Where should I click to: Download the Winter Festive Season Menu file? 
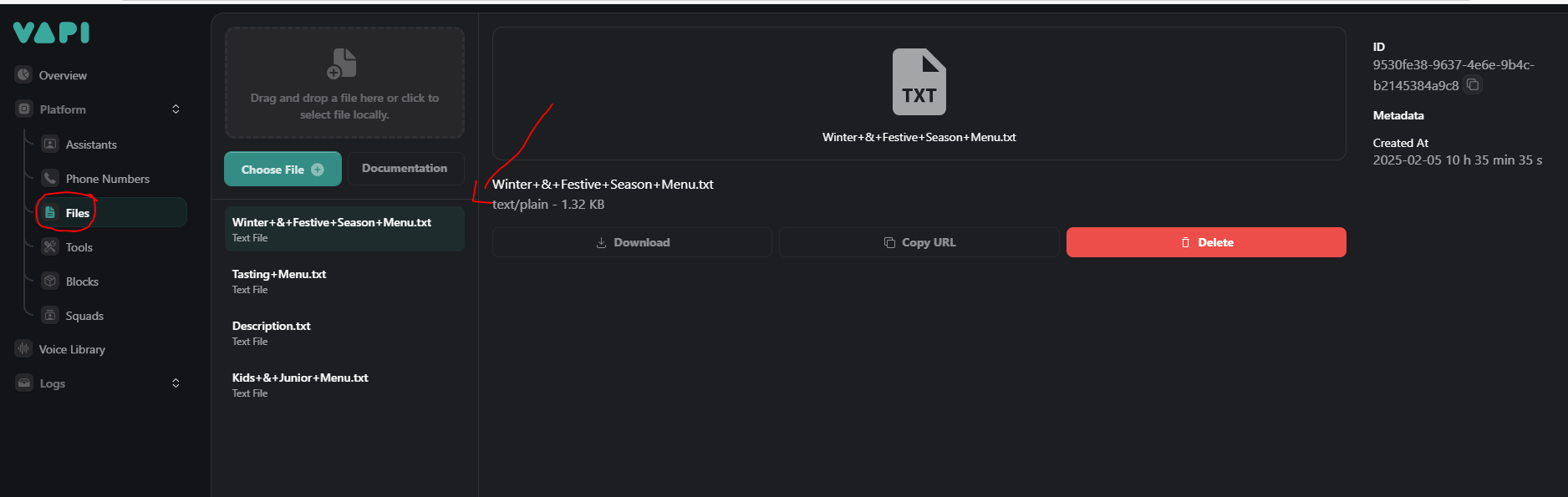point(633,242)
